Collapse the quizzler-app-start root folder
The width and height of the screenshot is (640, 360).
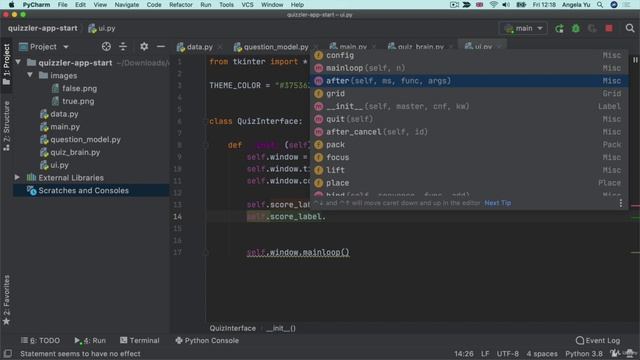18,62
